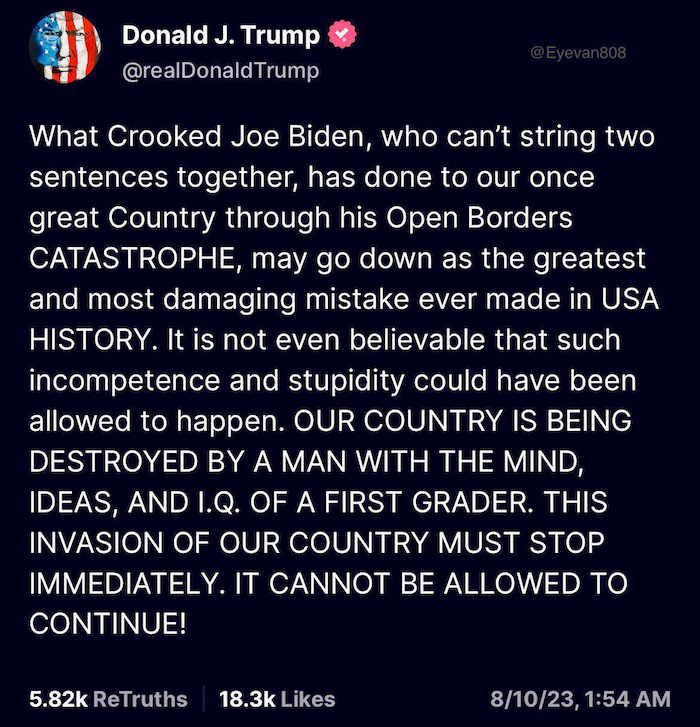Viewport: 700px width, 727px height.
Task: Click the vertical divider beside ReTruths
Action: click(204, 699)
